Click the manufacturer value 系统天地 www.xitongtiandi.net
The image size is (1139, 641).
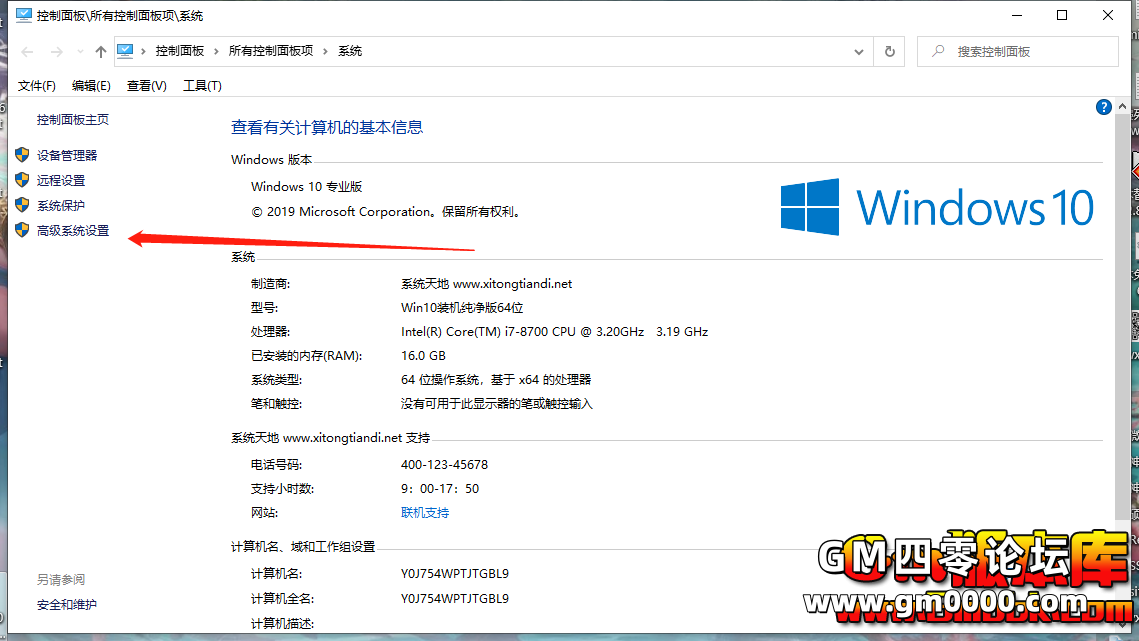point(487,283)
